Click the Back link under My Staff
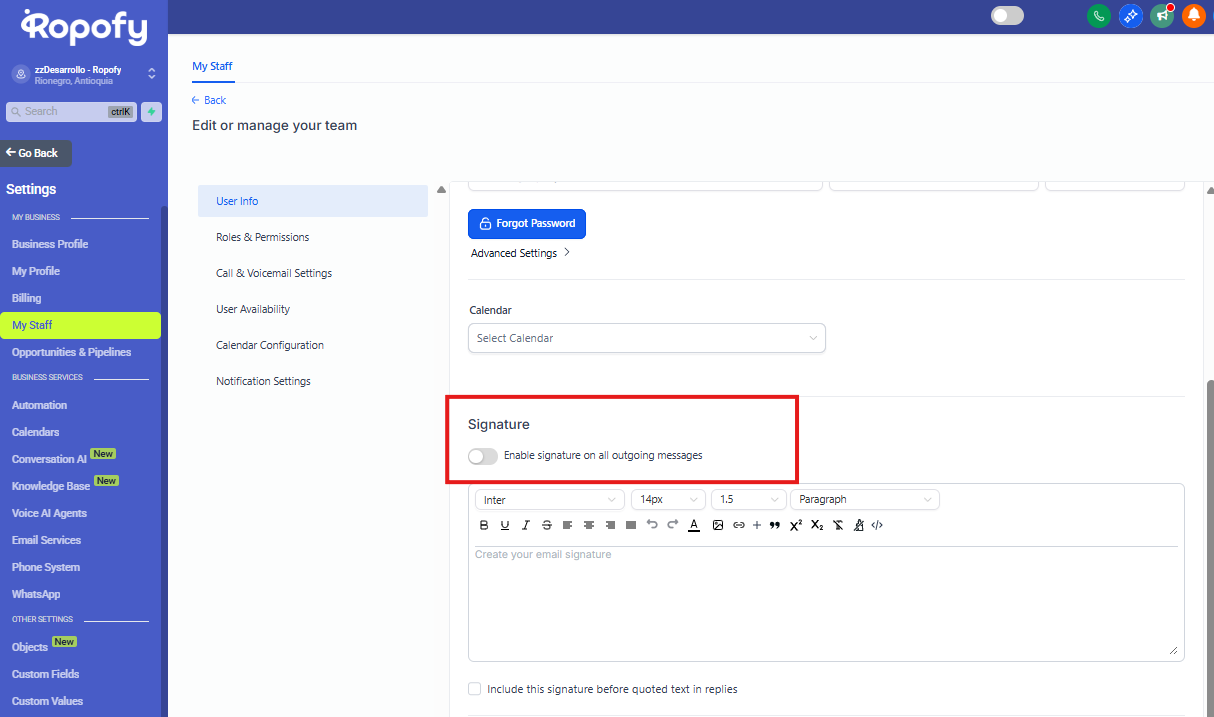 click(x=209, y=100)
